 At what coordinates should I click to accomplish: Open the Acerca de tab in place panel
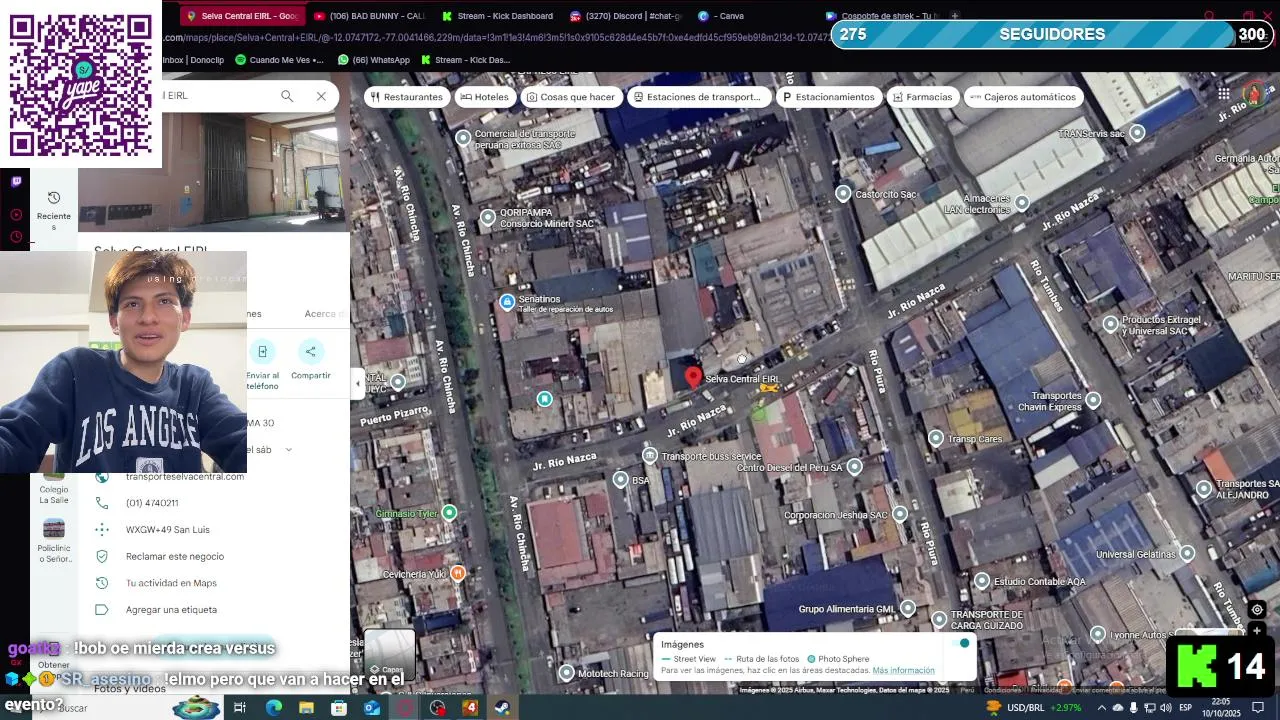coord(326,314)
